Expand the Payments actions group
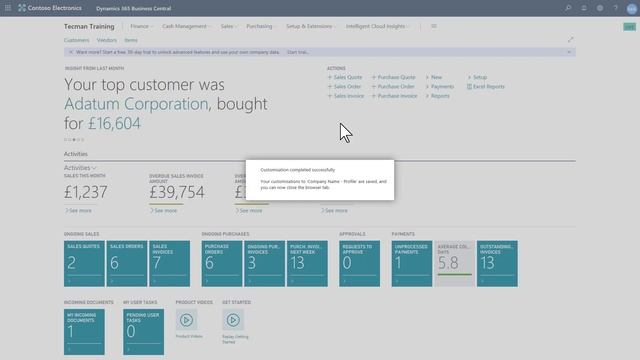This screenshot has width=640, height=360. pyautogui.click(x=440, y=87)
